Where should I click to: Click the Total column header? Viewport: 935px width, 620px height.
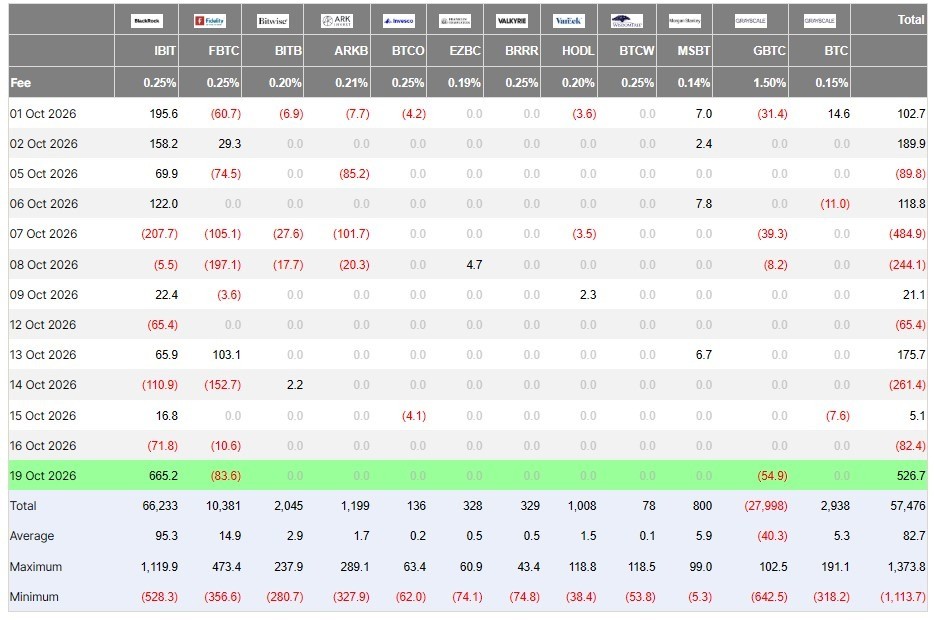(911, 20)
